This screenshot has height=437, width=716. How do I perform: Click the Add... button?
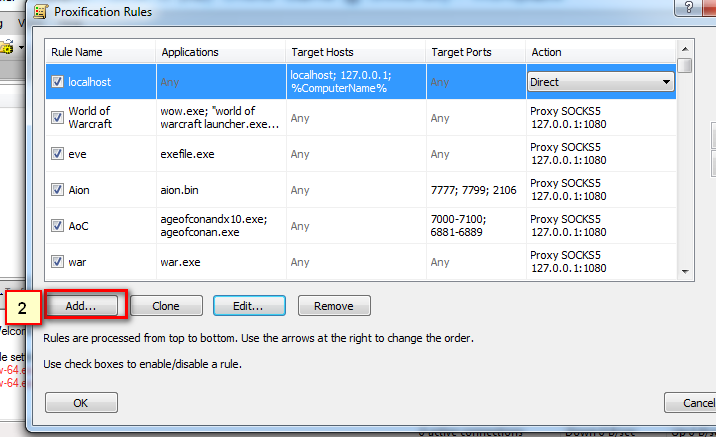81,305
